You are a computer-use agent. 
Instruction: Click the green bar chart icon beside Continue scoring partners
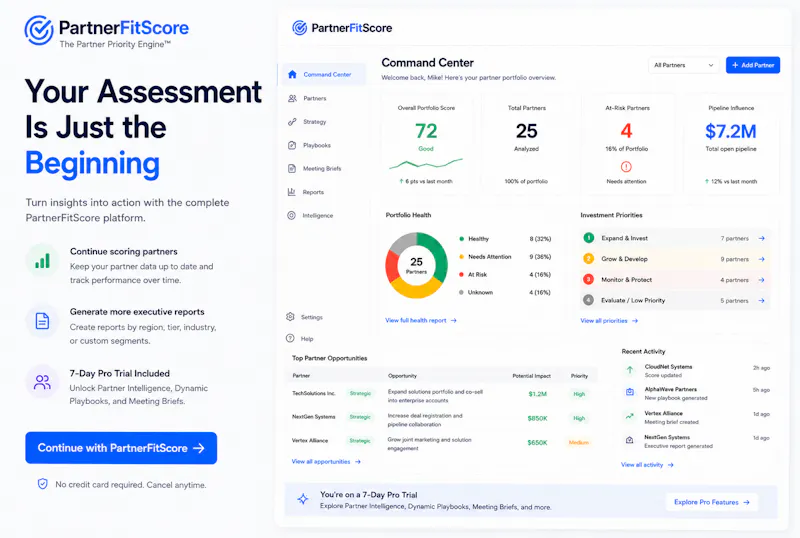[x=42, y=261]
